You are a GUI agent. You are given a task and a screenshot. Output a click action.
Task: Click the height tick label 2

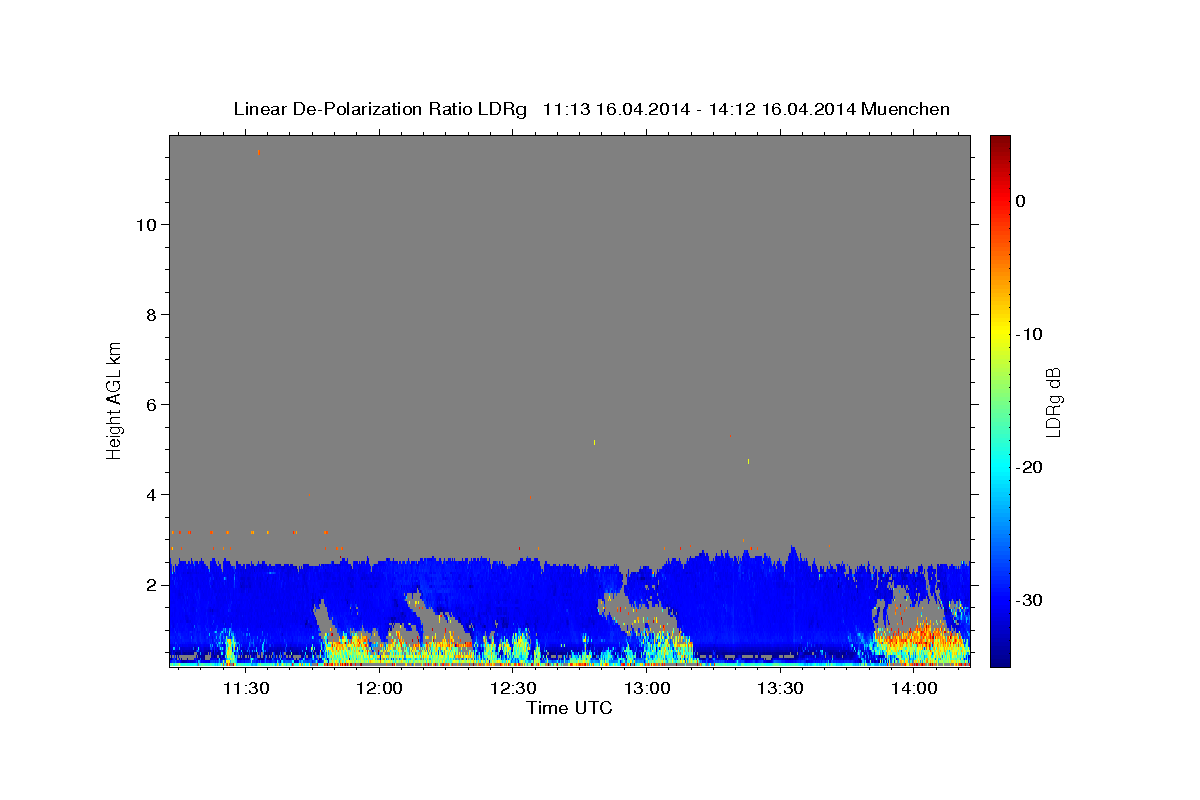coord(151,584)
